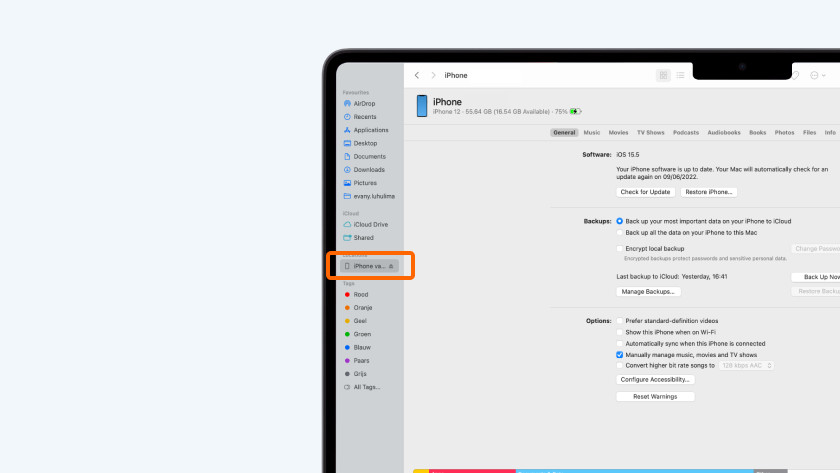This screenshot has width=840, height=473.
Task: Enable Show this iPhone when on Wi-Fi
Action: 619,332
